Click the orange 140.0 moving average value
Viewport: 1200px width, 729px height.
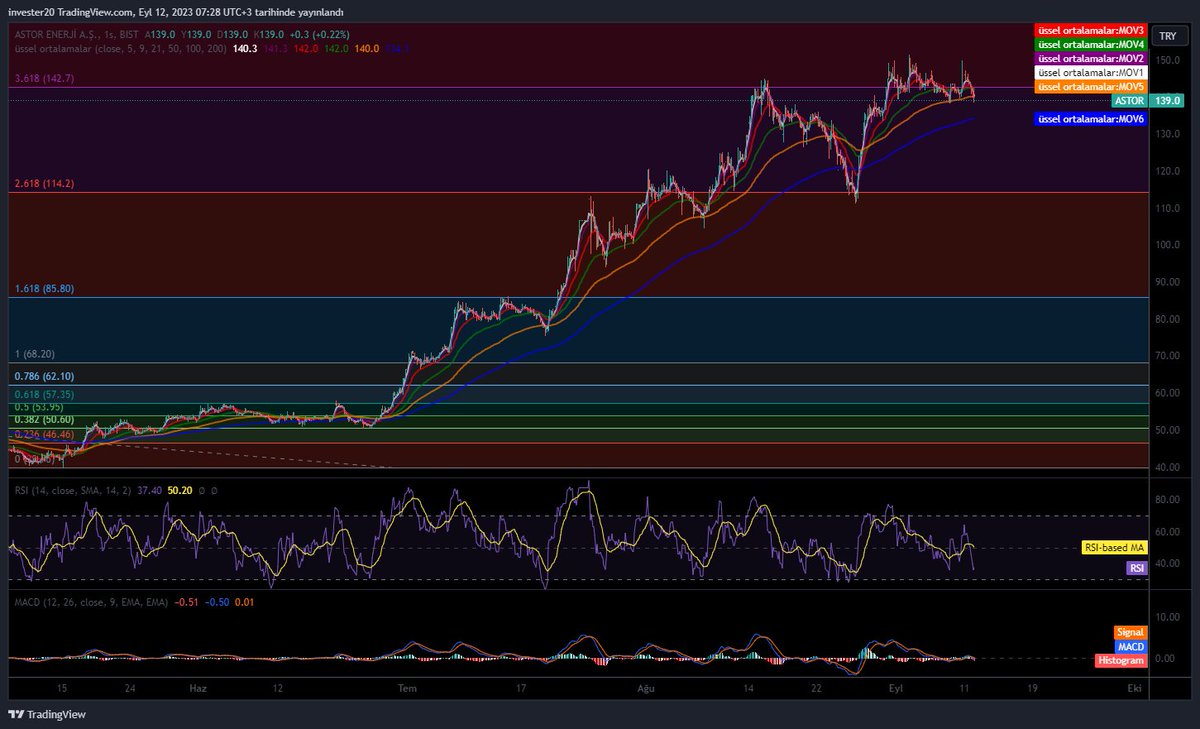[x=366, y=47]
